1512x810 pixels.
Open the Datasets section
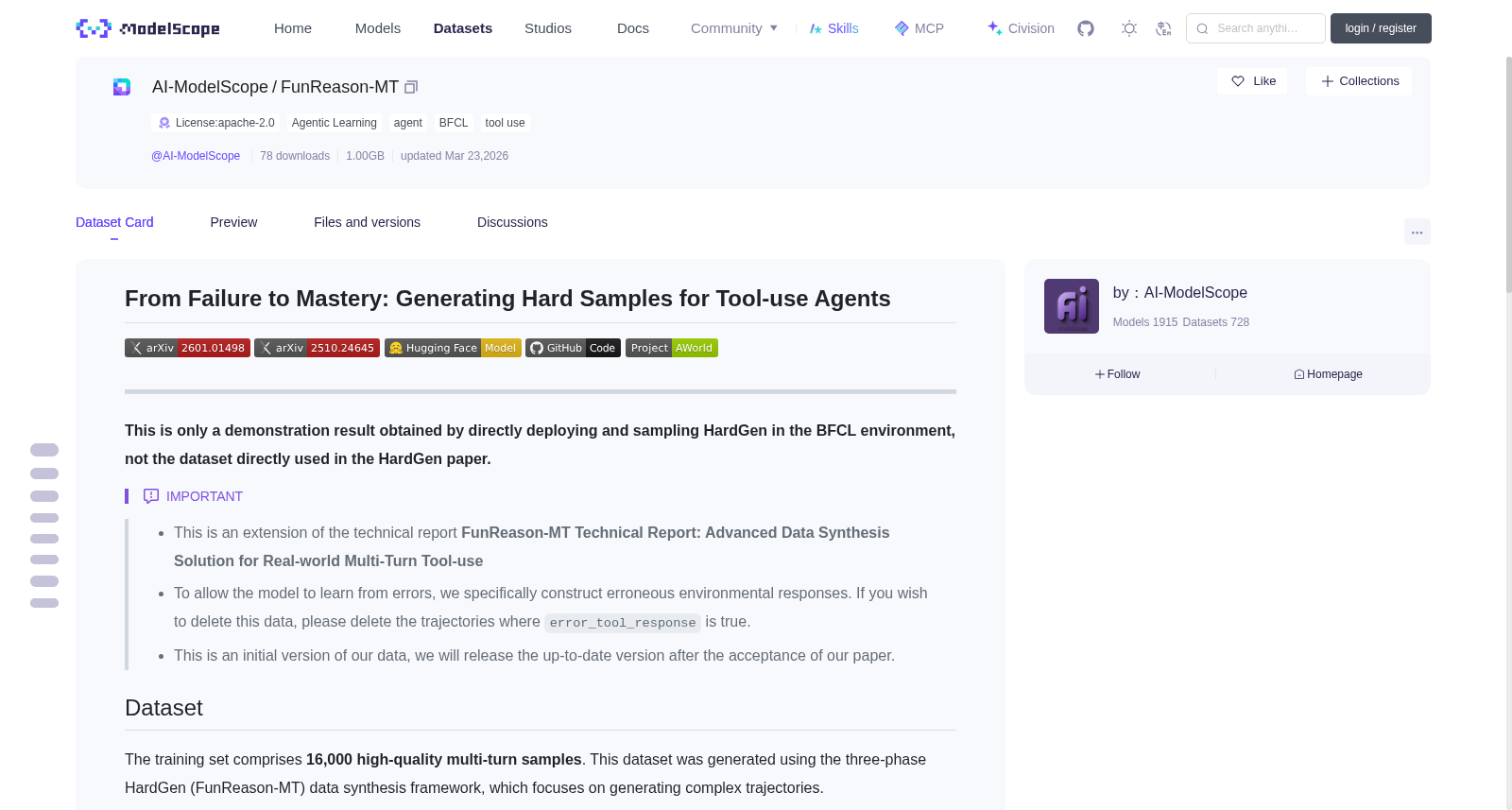[x=463, y=28]
